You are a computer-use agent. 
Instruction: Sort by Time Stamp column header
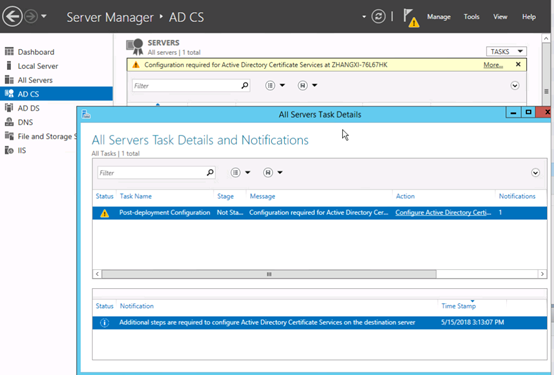459,306
